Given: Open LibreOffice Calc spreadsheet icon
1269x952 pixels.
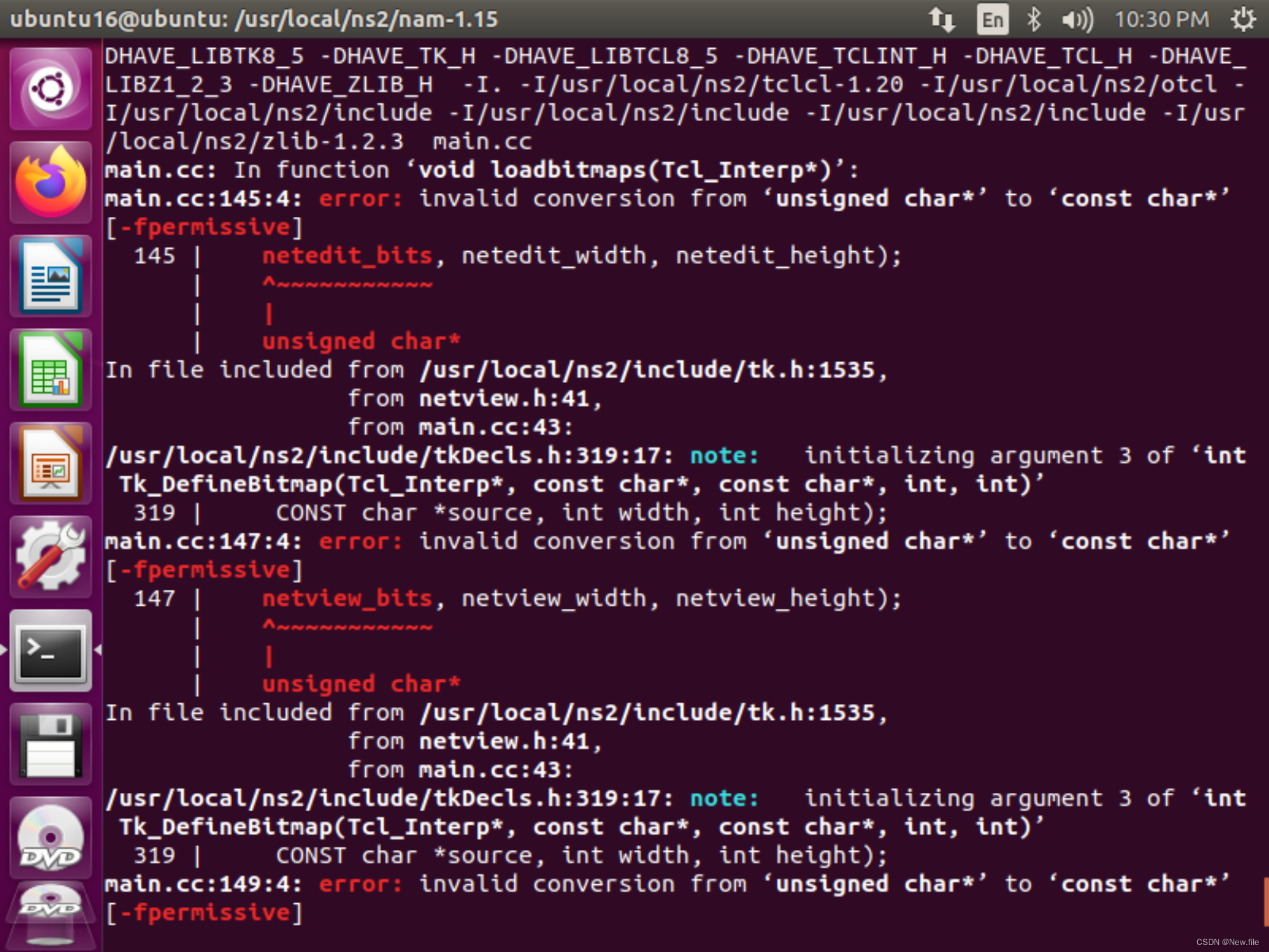Looking at the screenshot, I should point(50,370).
